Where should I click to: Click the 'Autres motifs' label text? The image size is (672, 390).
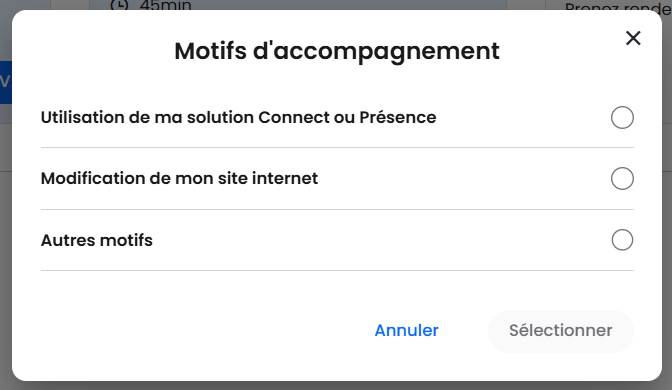pyautogui.click(x=96, y=240)
